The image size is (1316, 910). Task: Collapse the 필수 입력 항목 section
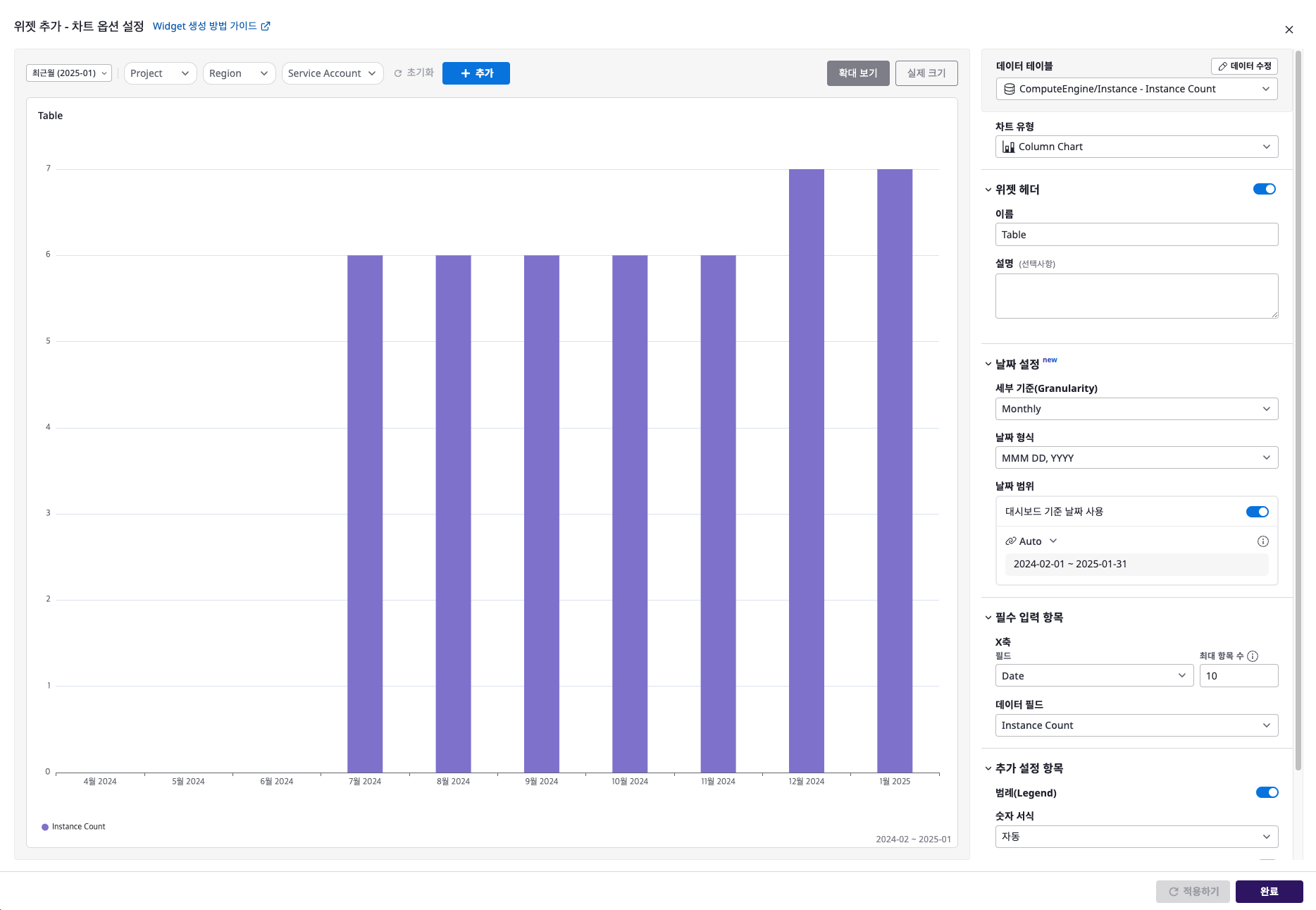click(x=988, y=617)
